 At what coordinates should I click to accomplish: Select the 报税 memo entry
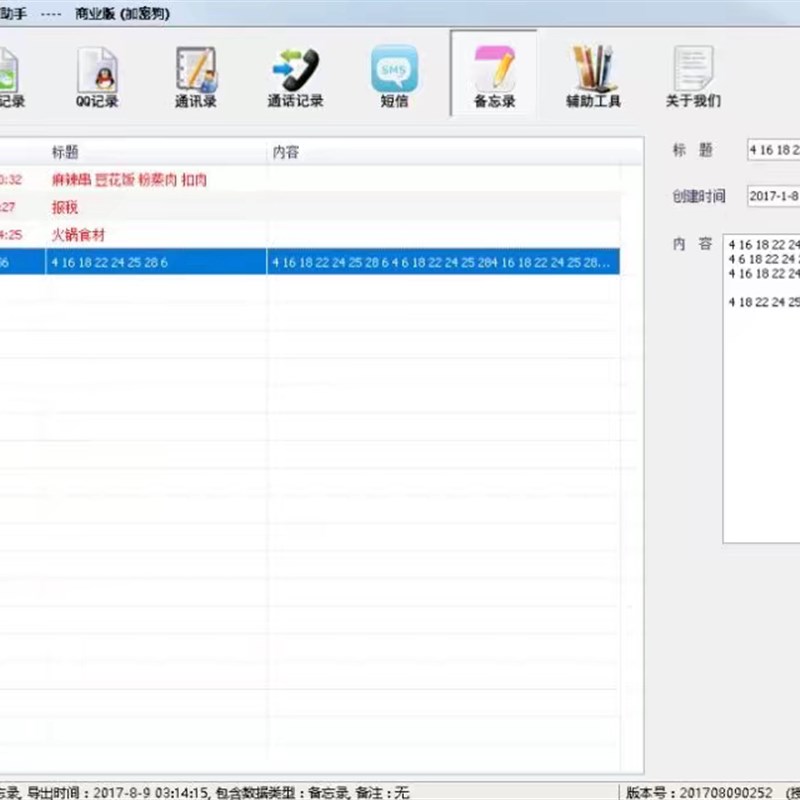pyautogui.click(x=65, y=208)
